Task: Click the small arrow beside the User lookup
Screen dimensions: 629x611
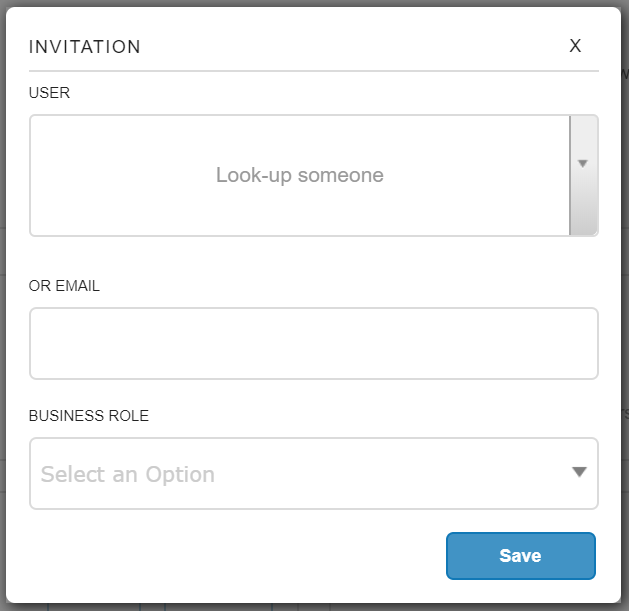Action: 583,163
